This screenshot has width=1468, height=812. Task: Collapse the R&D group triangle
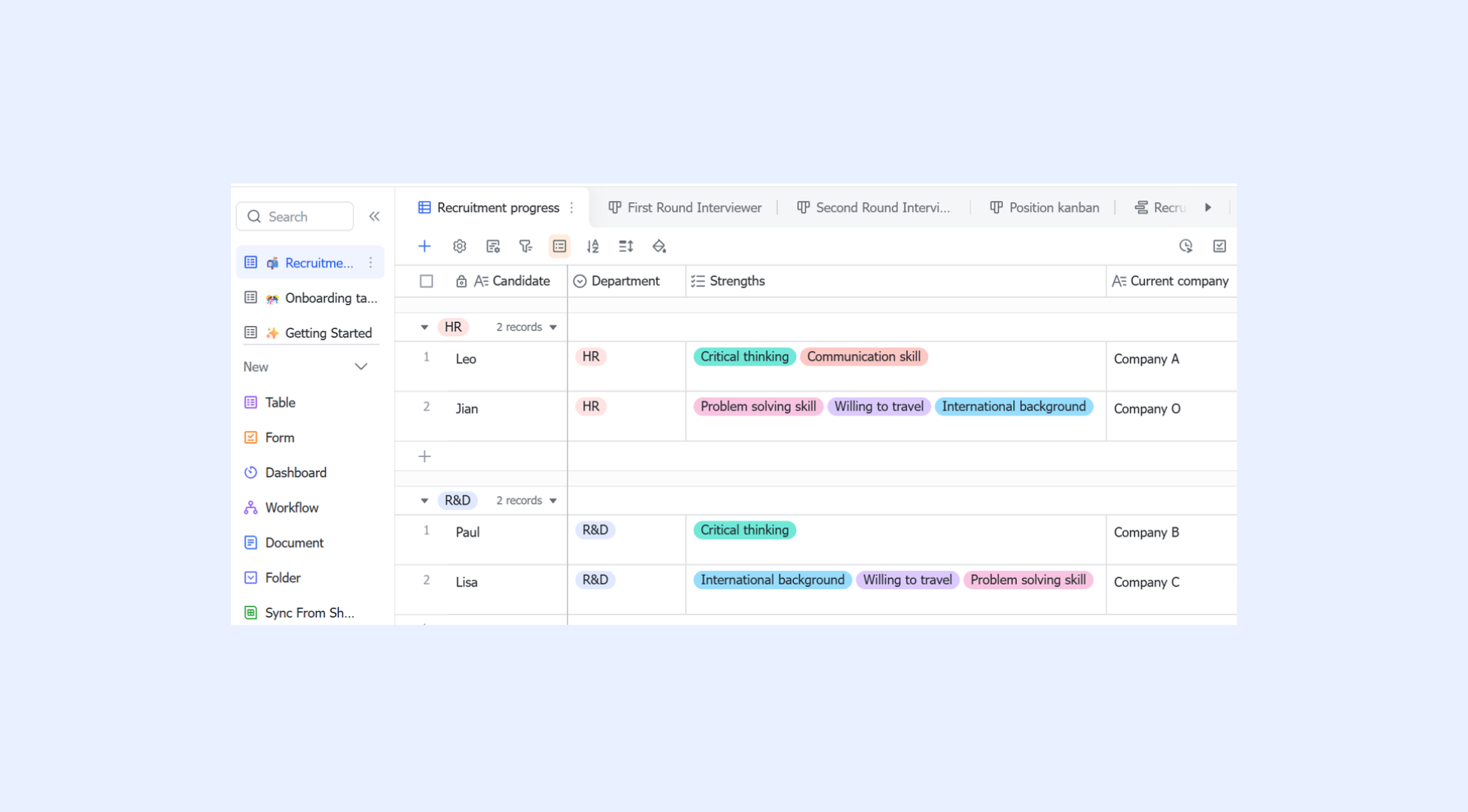click(425, 501)
